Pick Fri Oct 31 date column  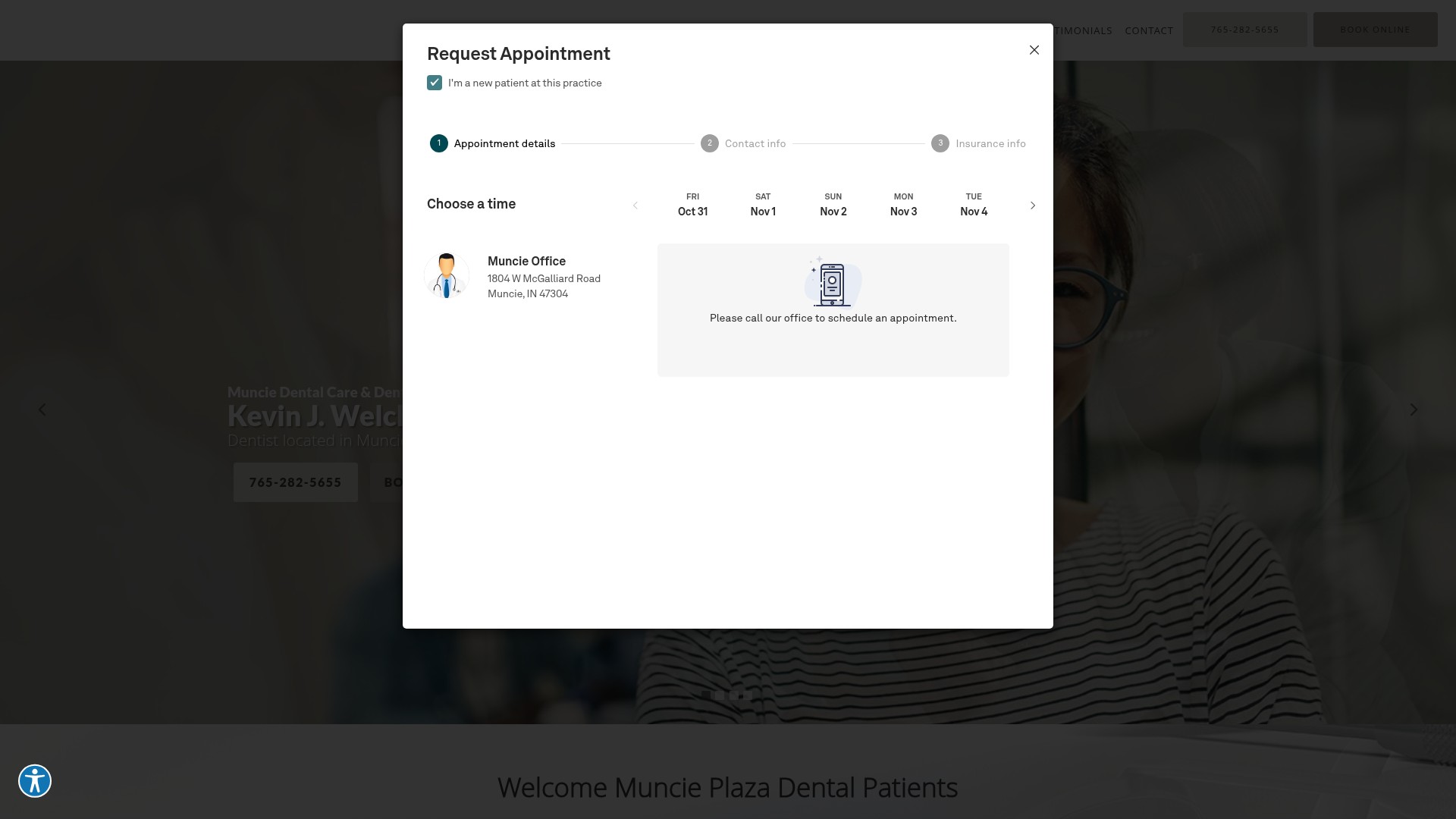click(x=693, y=205)
